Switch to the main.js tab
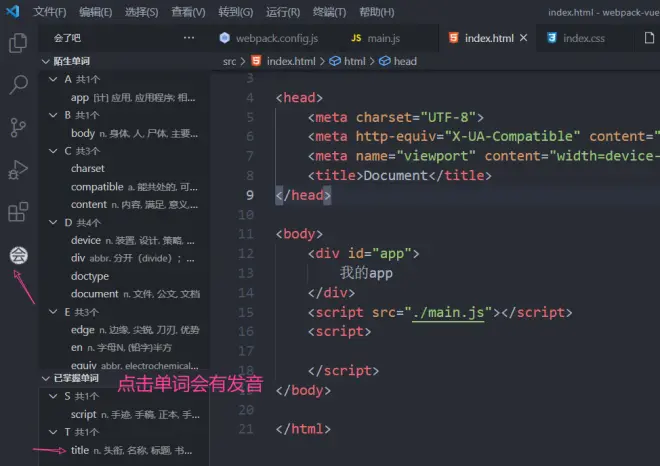 pos(384,38)
